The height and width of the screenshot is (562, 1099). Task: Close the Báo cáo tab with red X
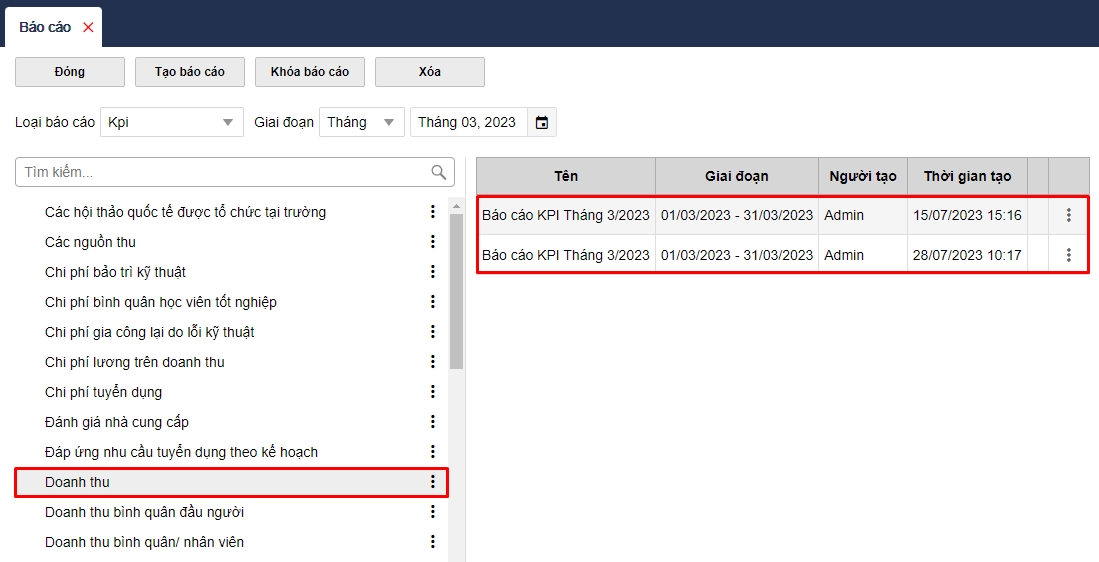click(88, 27)
